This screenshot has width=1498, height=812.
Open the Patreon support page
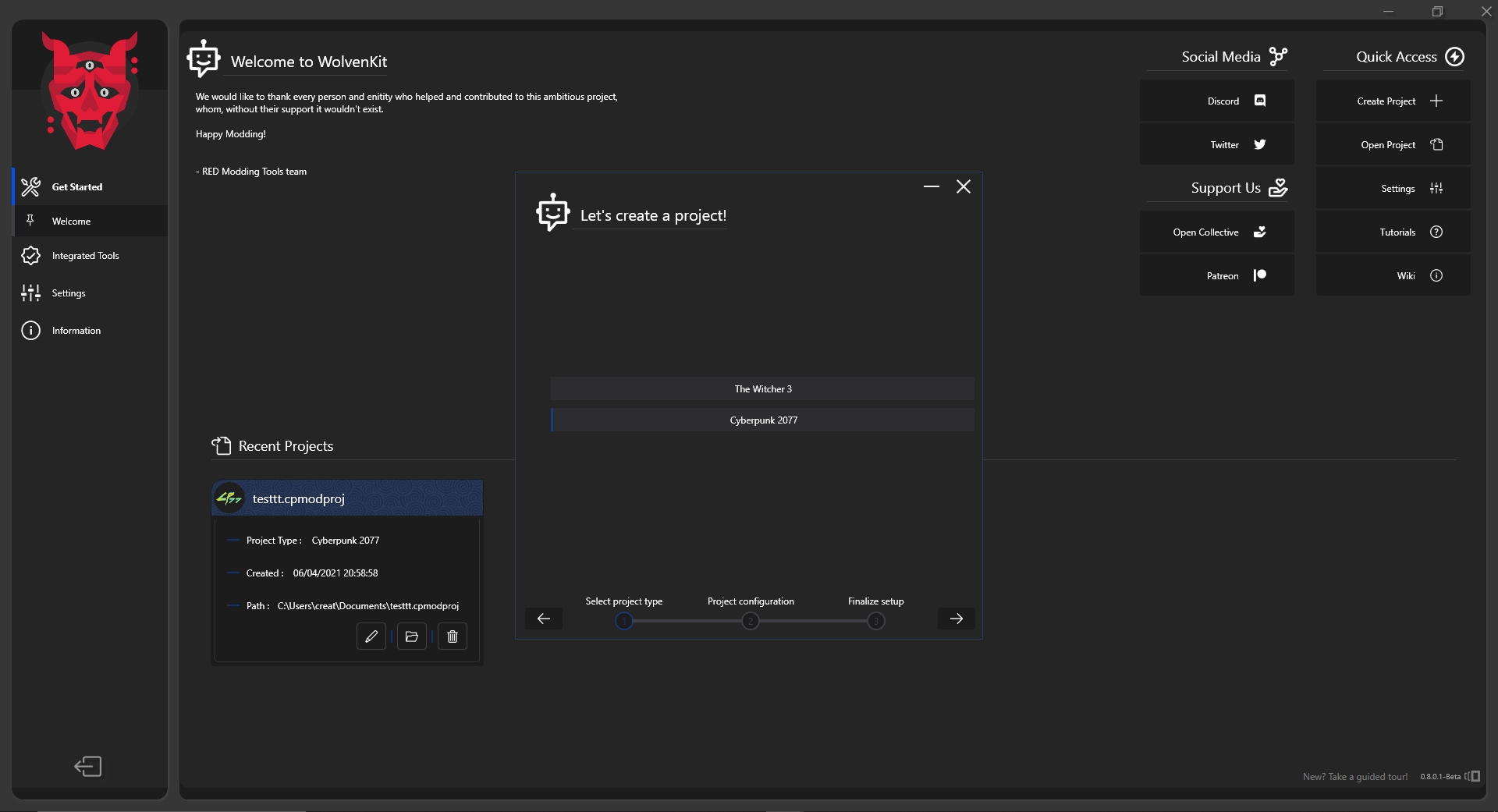coord(1216,275)
